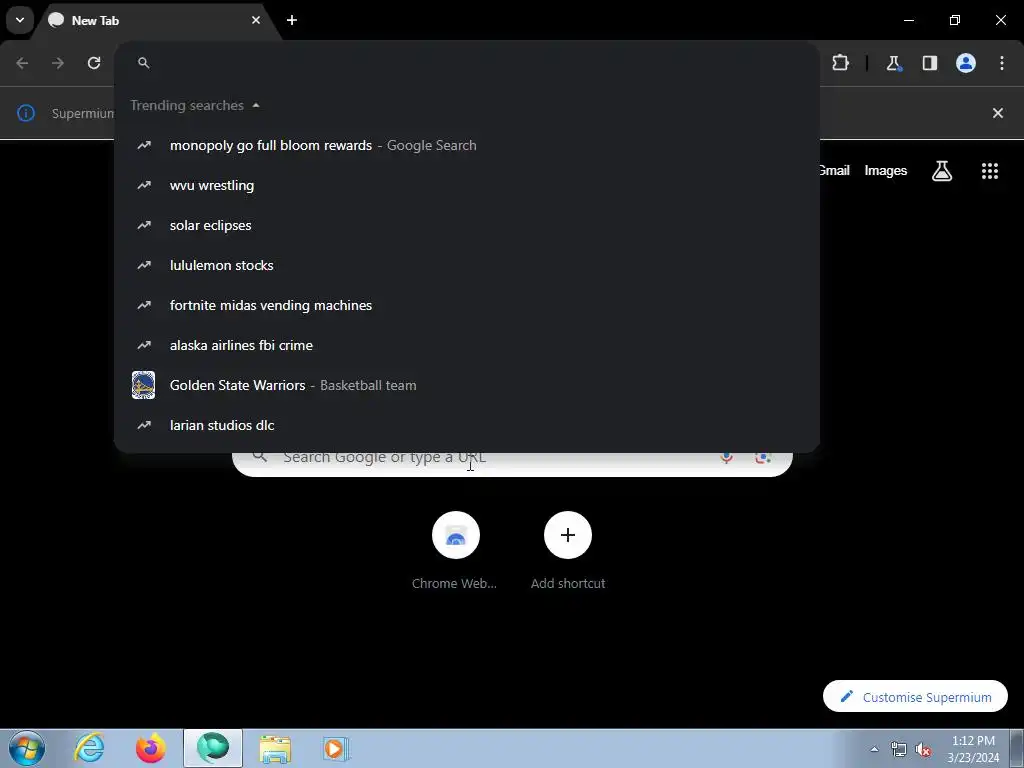Select the 'wvu wrestling' trending suggestion

coord(467,185)
